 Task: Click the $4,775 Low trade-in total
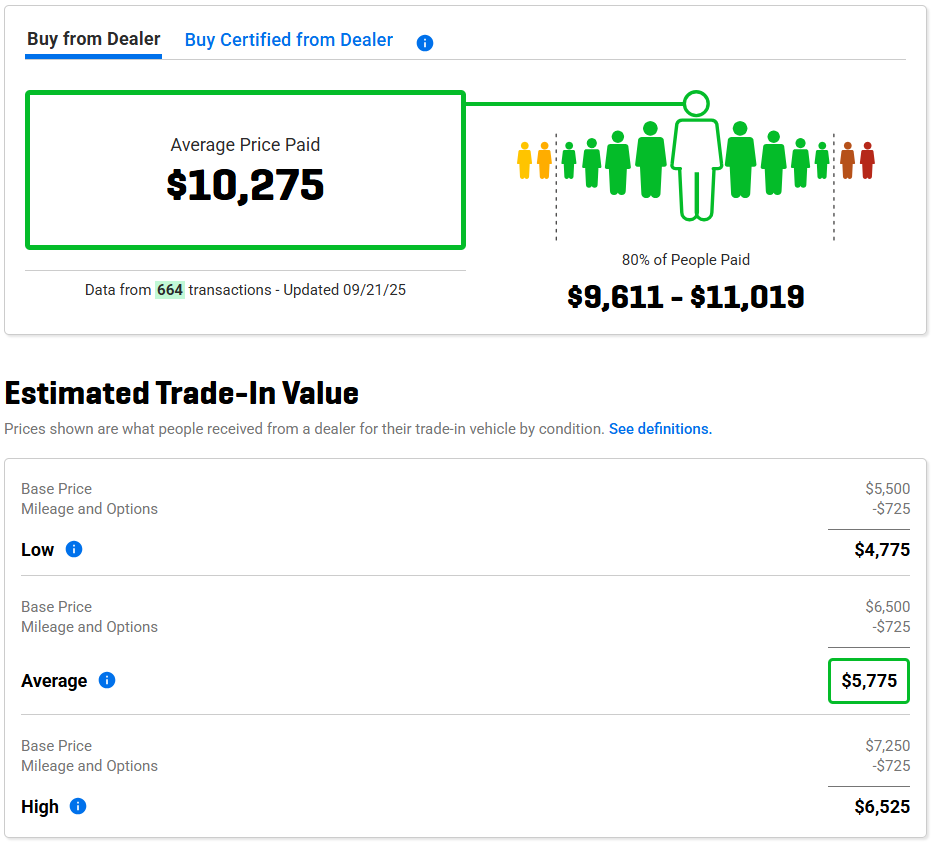[x=882, y=550]
